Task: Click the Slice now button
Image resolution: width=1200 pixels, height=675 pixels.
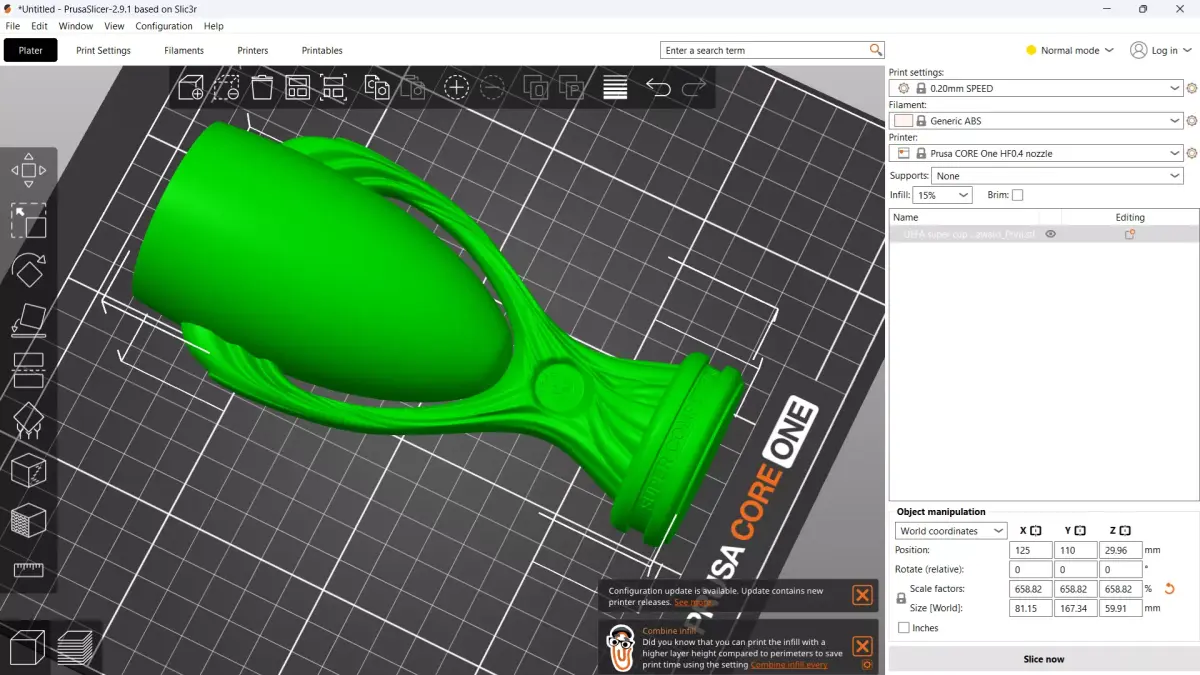Action: [1043, 659]
